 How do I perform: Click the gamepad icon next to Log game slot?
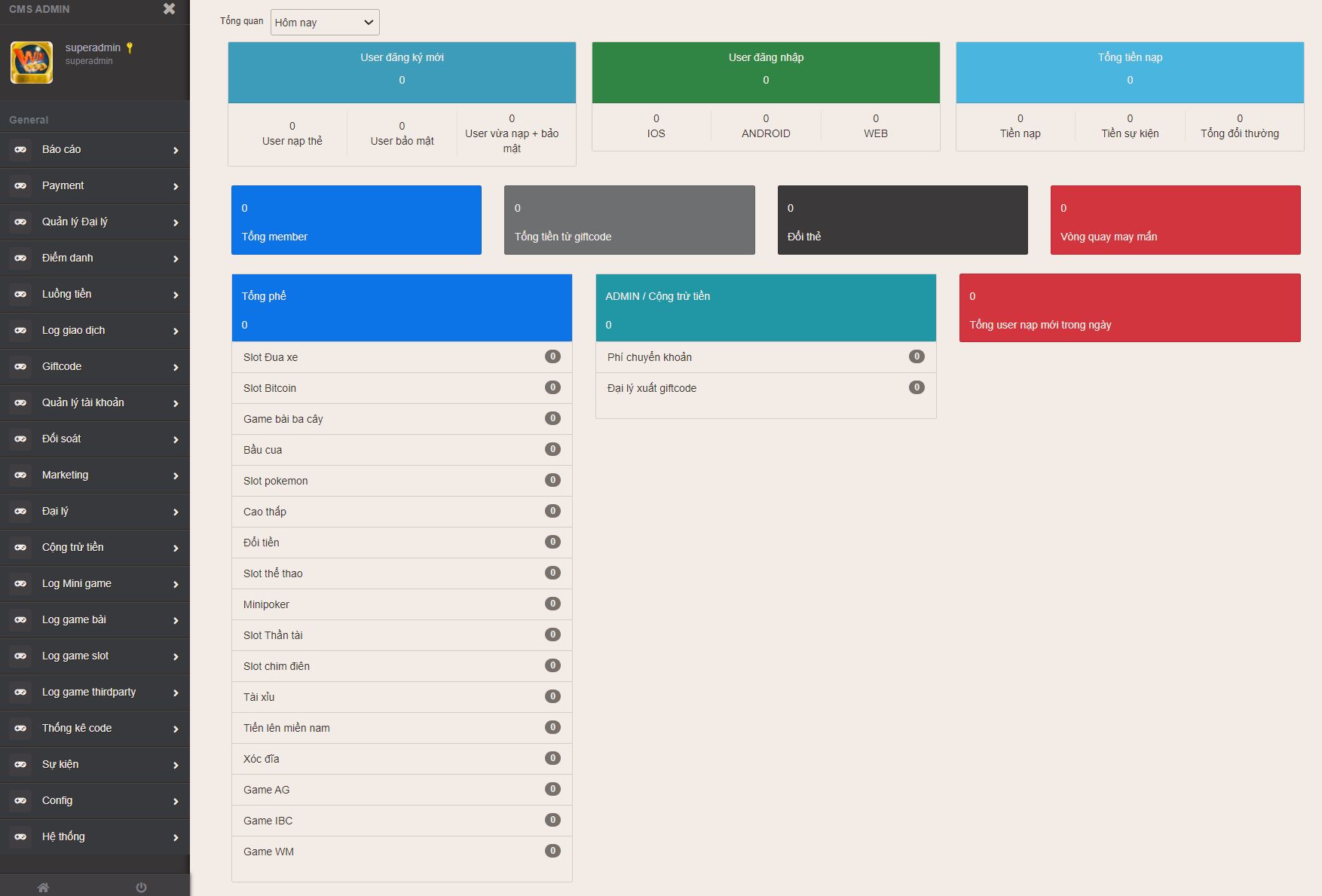pyautogui.click(x=20, y=656)
